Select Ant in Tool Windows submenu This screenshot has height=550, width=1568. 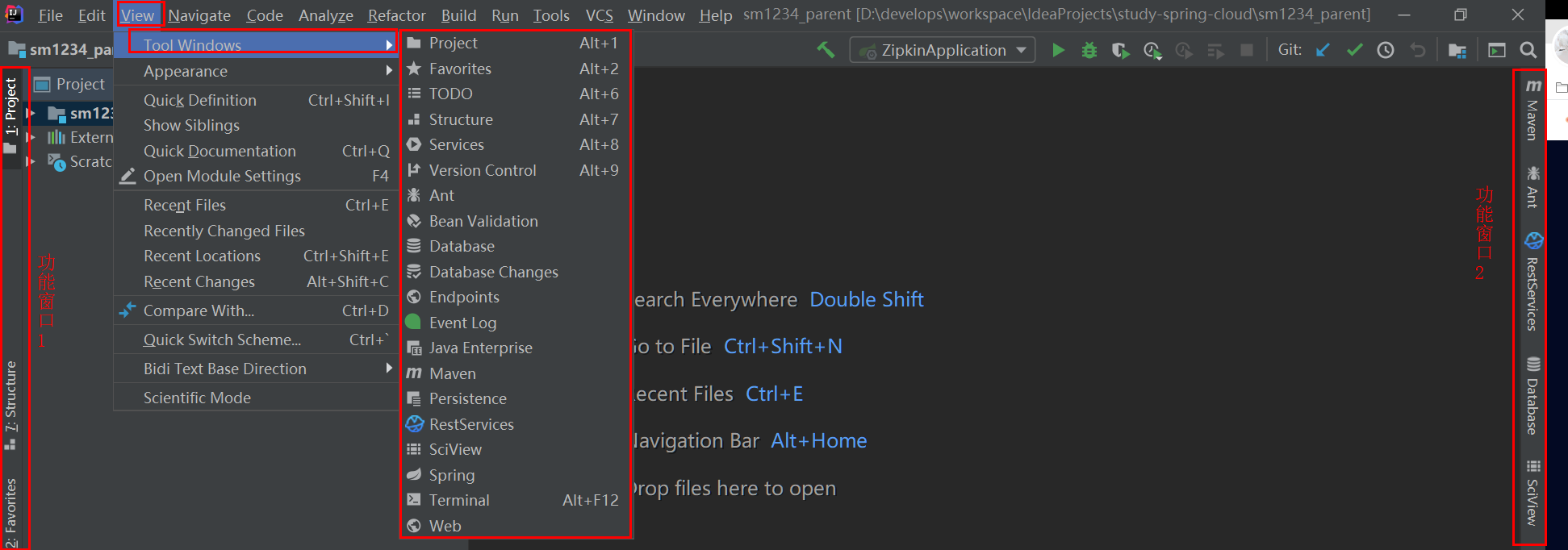515,195
